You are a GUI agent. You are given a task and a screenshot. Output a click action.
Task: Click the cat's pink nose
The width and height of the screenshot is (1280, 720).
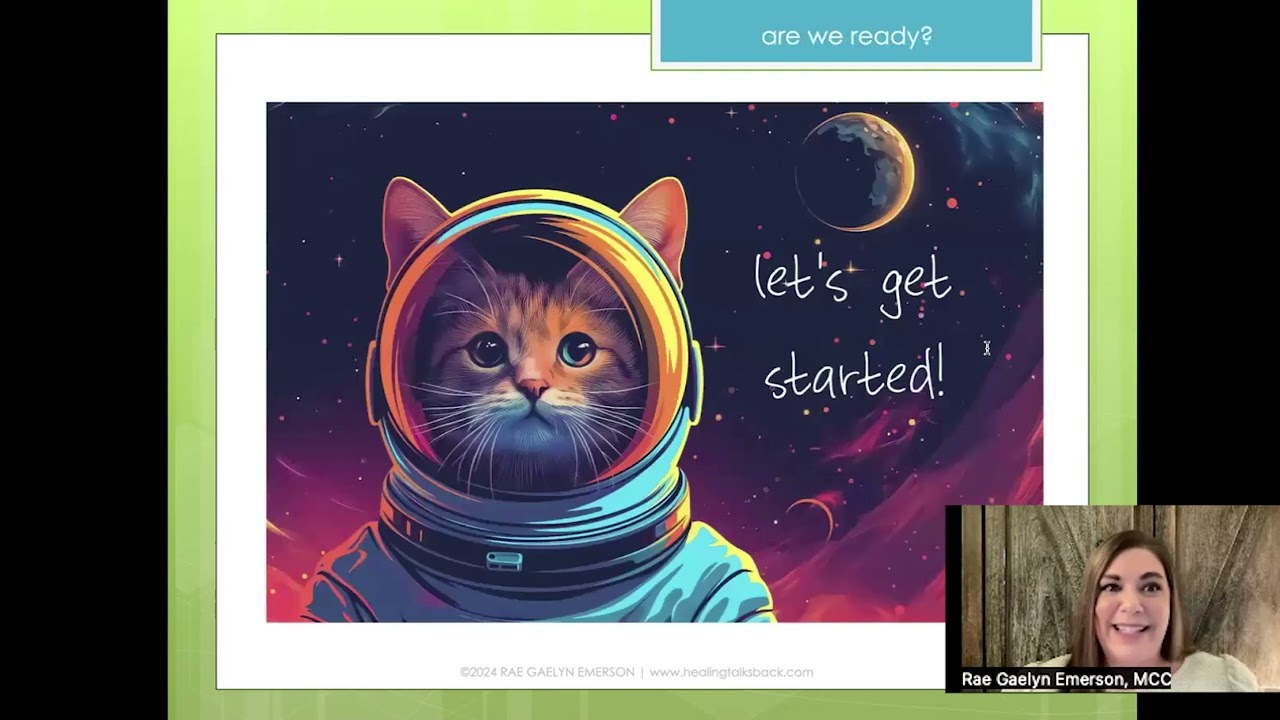531,386
